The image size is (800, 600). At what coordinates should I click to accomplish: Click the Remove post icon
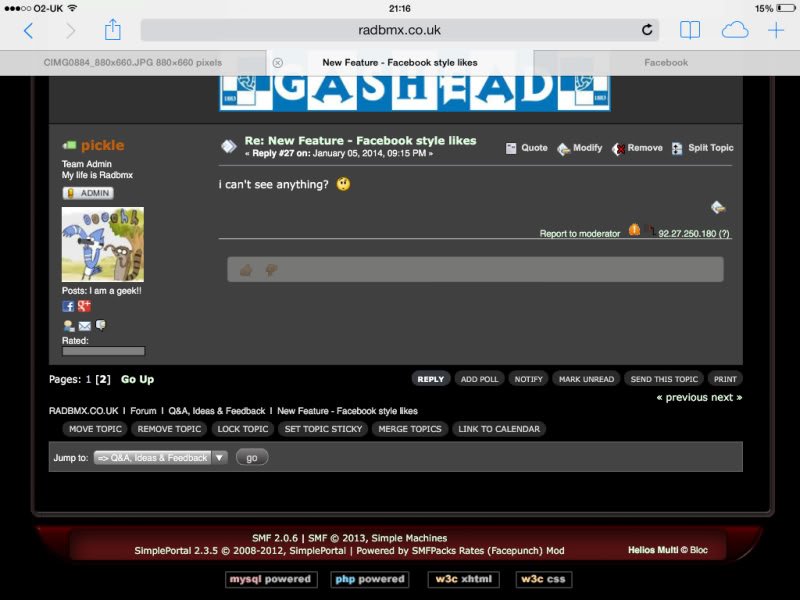click(x=618, y=148)
